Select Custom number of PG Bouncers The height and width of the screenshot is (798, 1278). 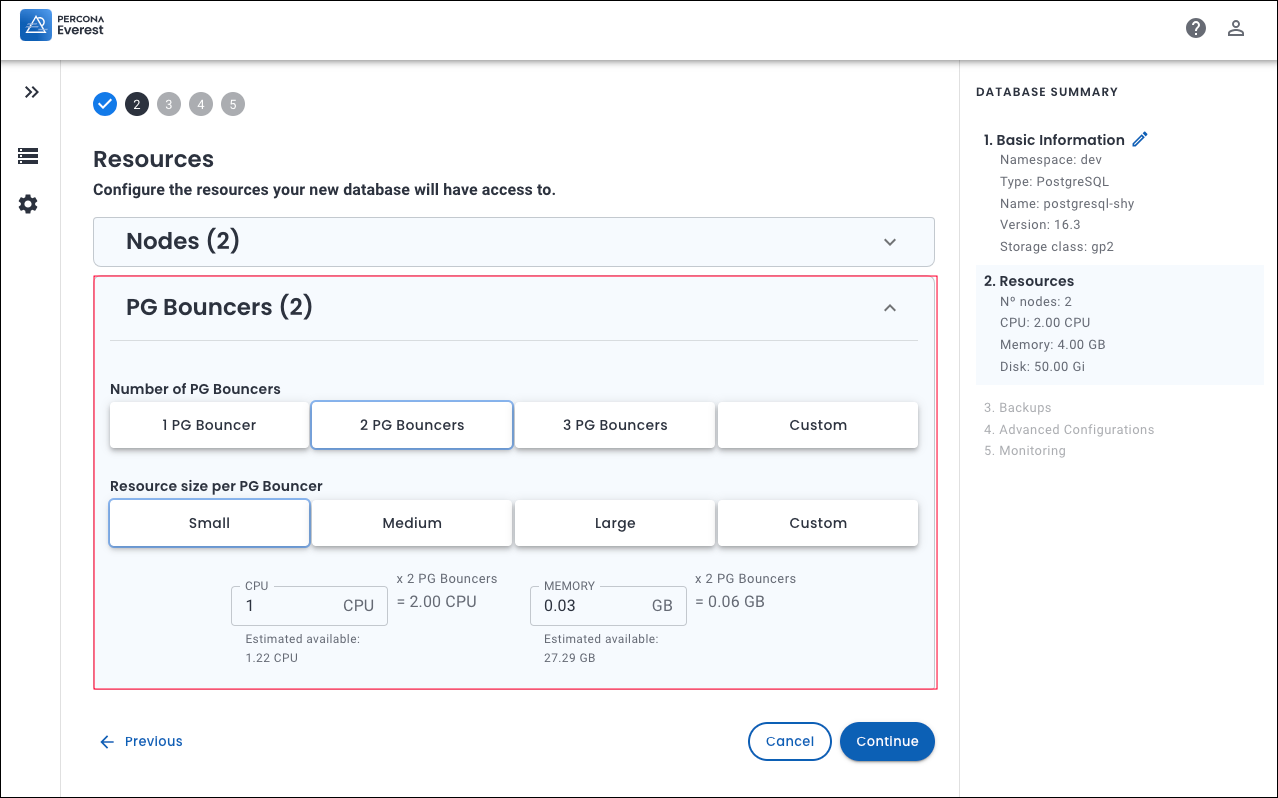pyautogui.click(x=818, y=425)
